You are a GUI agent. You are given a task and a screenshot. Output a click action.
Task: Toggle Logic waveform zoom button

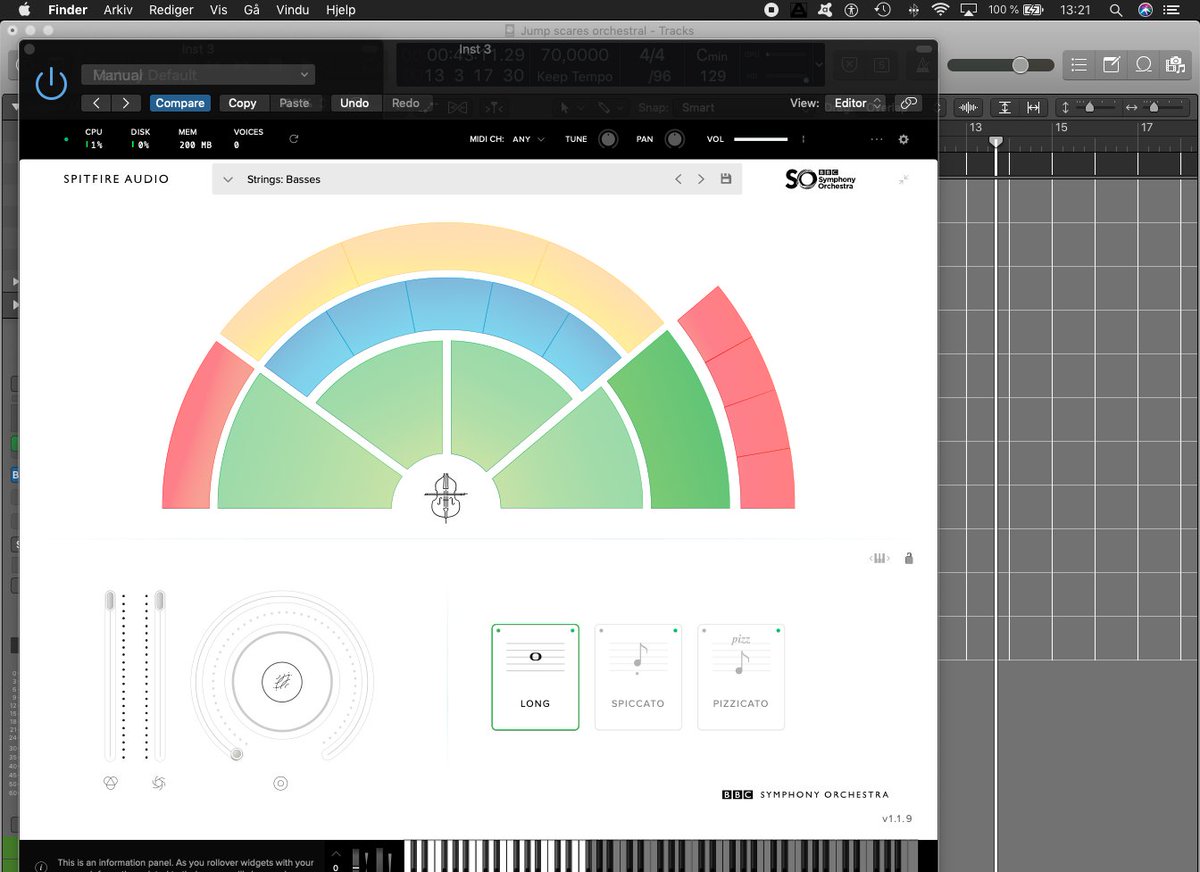968,107
